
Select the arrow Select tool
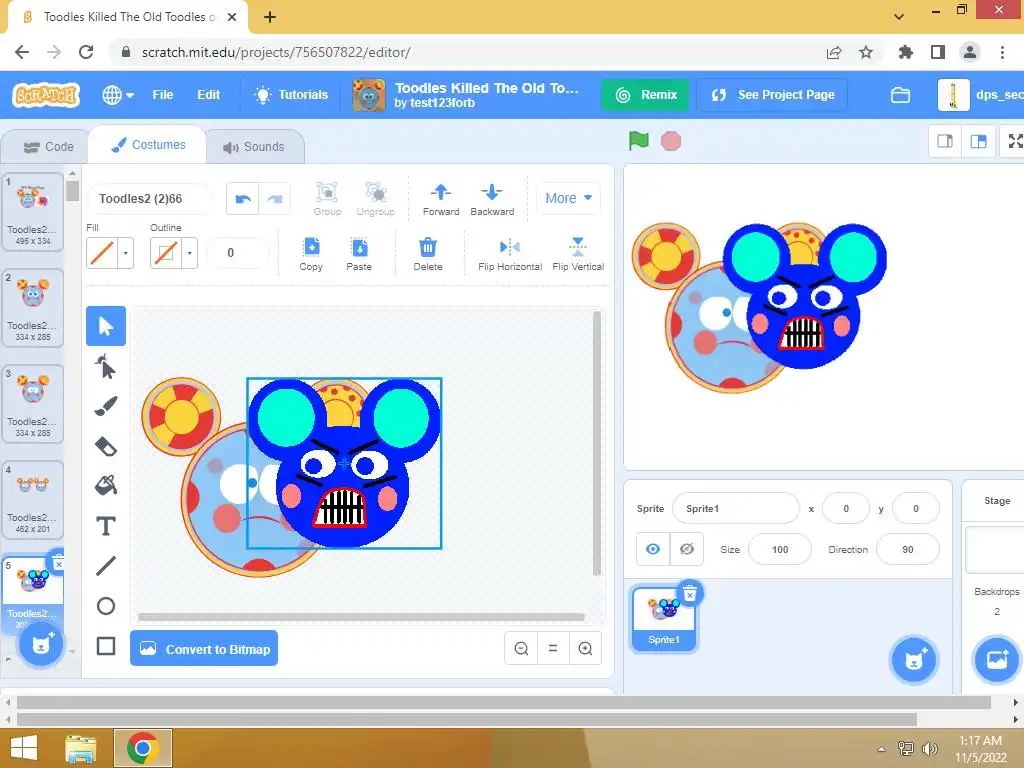click(106, 326)
